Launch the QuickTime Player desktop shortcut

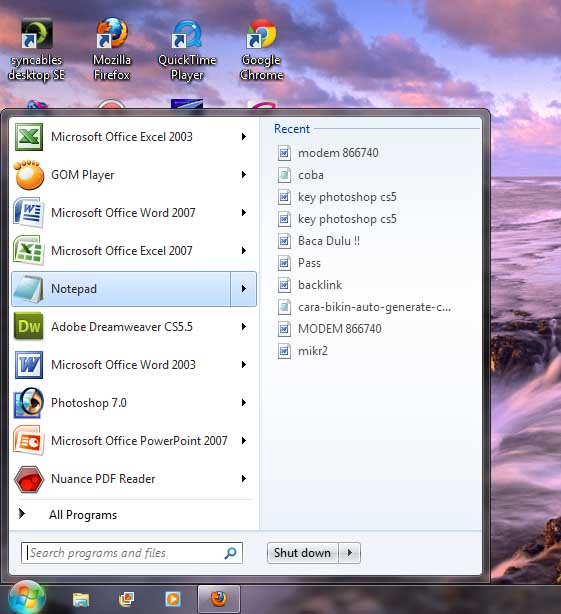(x=187, y=49)
